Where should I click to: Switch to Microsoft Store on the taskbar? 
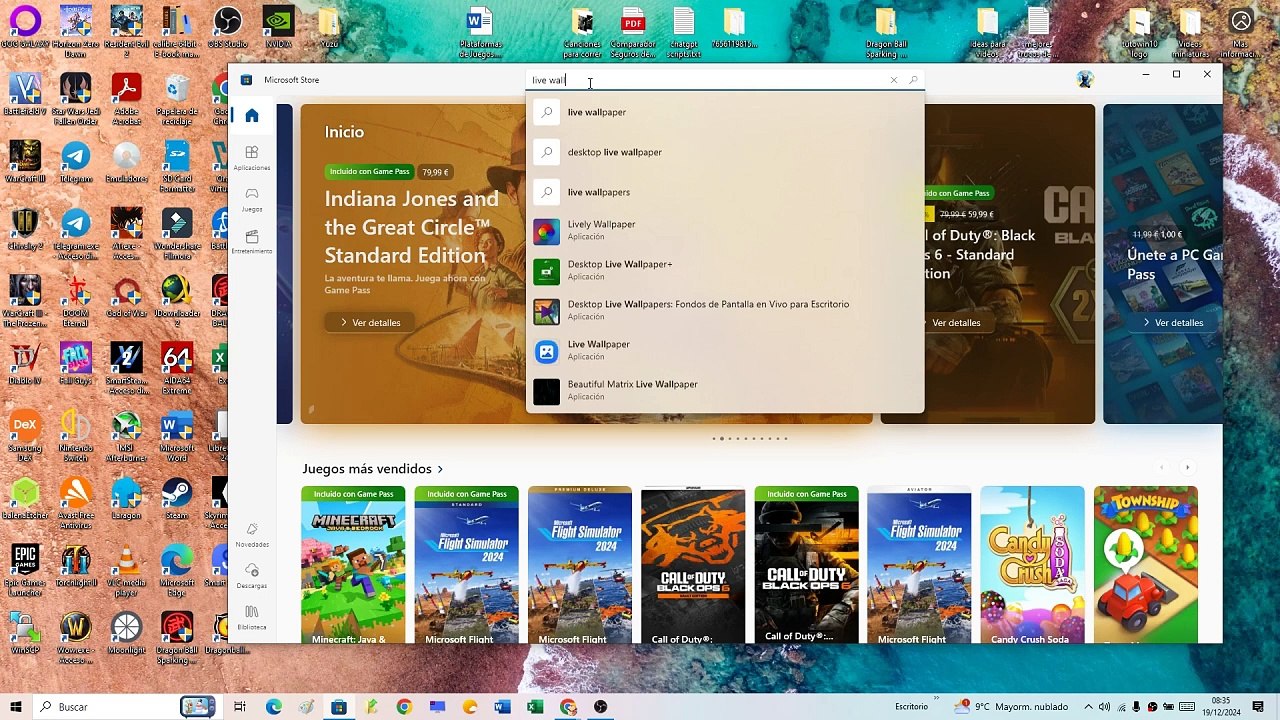point(339,707)
